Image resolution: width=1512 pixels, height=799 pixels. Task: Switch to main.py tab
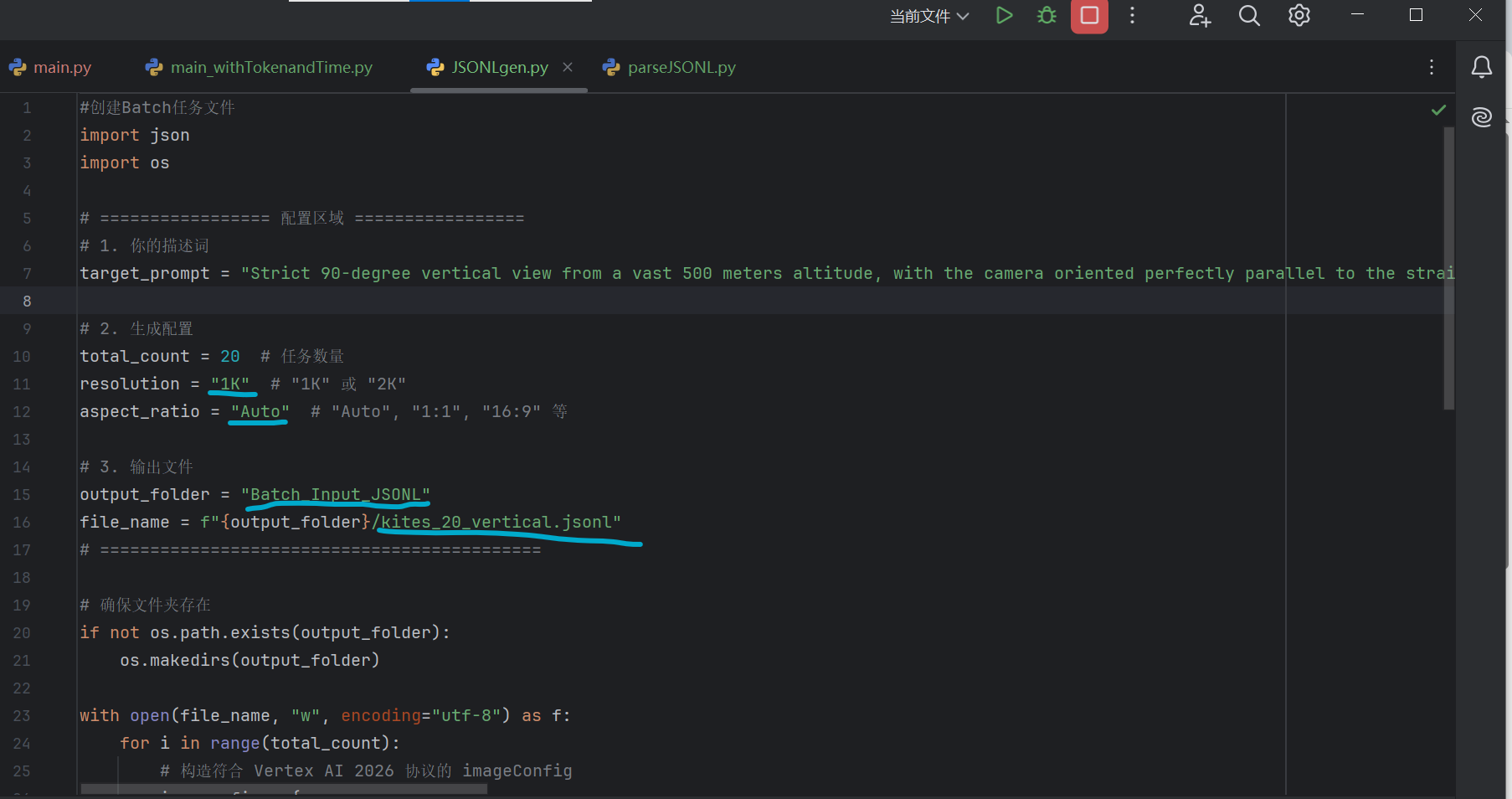50,67
